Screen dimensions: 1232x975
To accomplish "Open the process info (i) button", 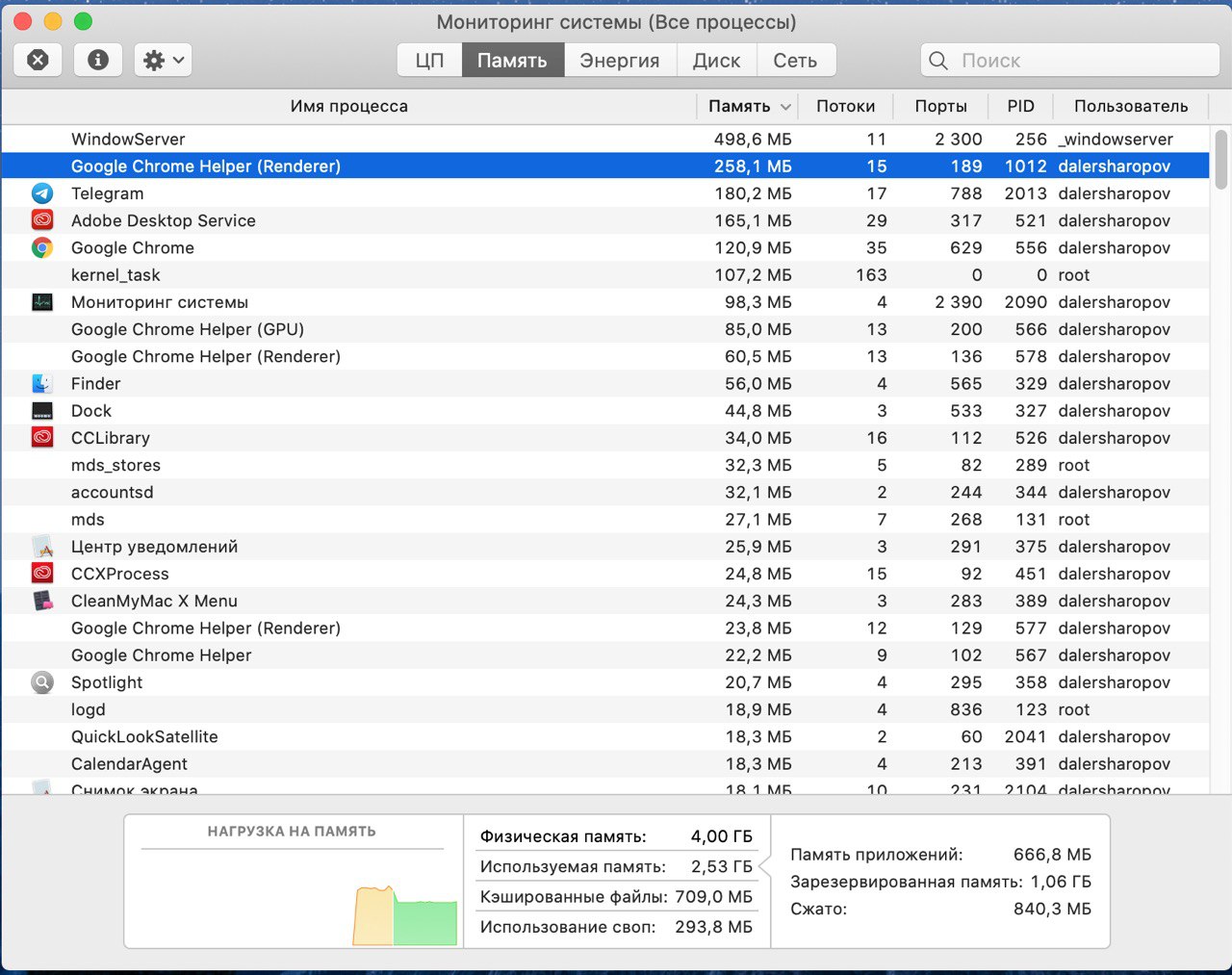I will click(x=98, y=60).
